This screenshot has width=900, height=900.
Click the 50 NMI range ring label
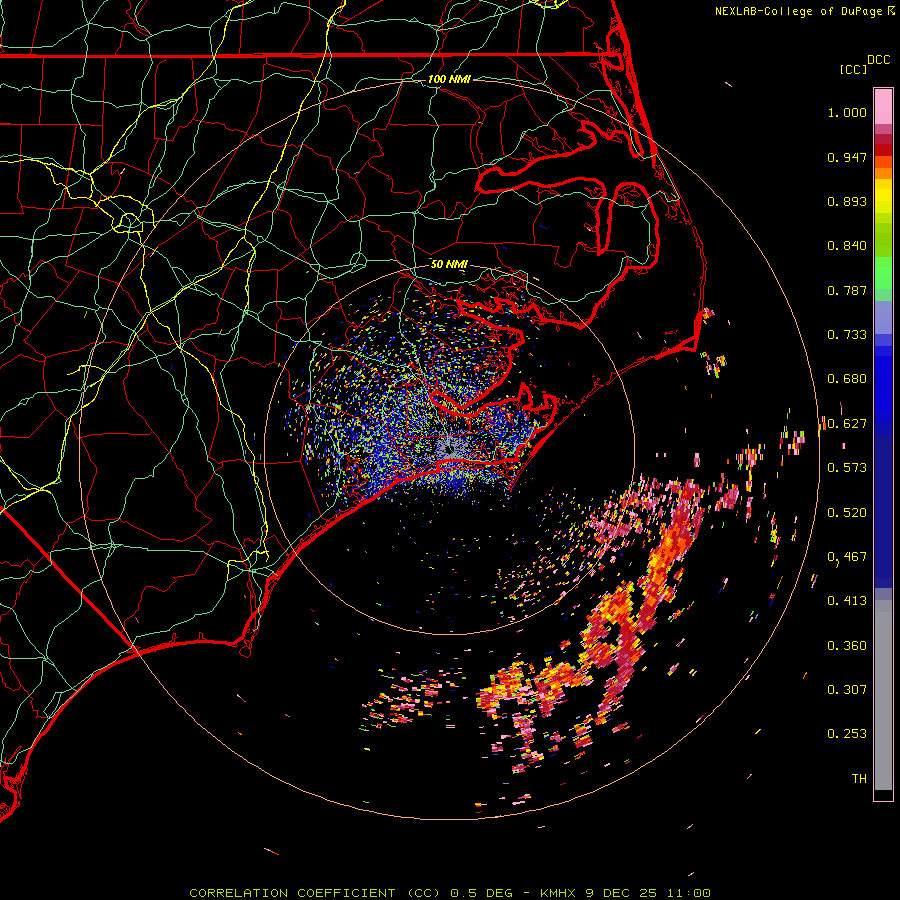coord(449,265)
